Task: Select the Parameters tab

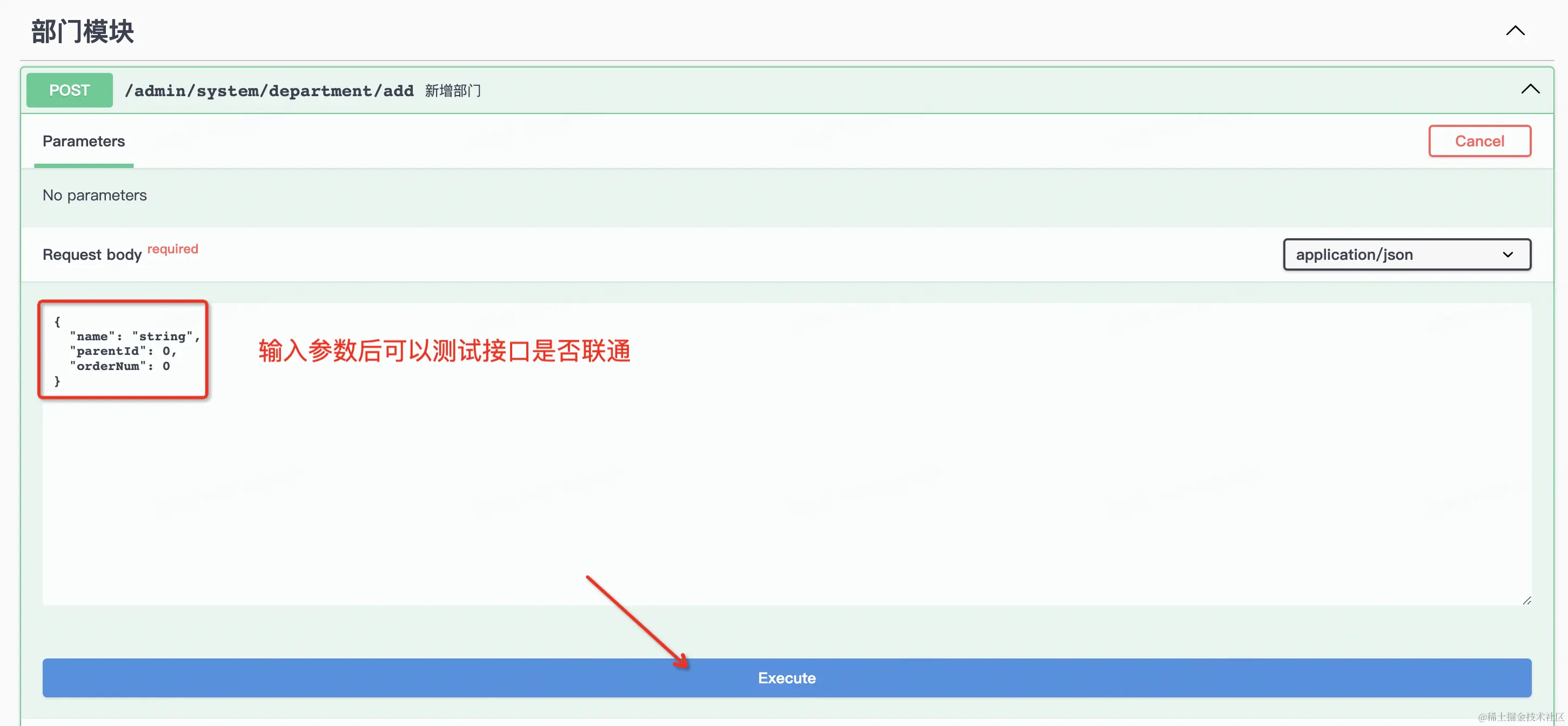Action: (x=83, y=141)
